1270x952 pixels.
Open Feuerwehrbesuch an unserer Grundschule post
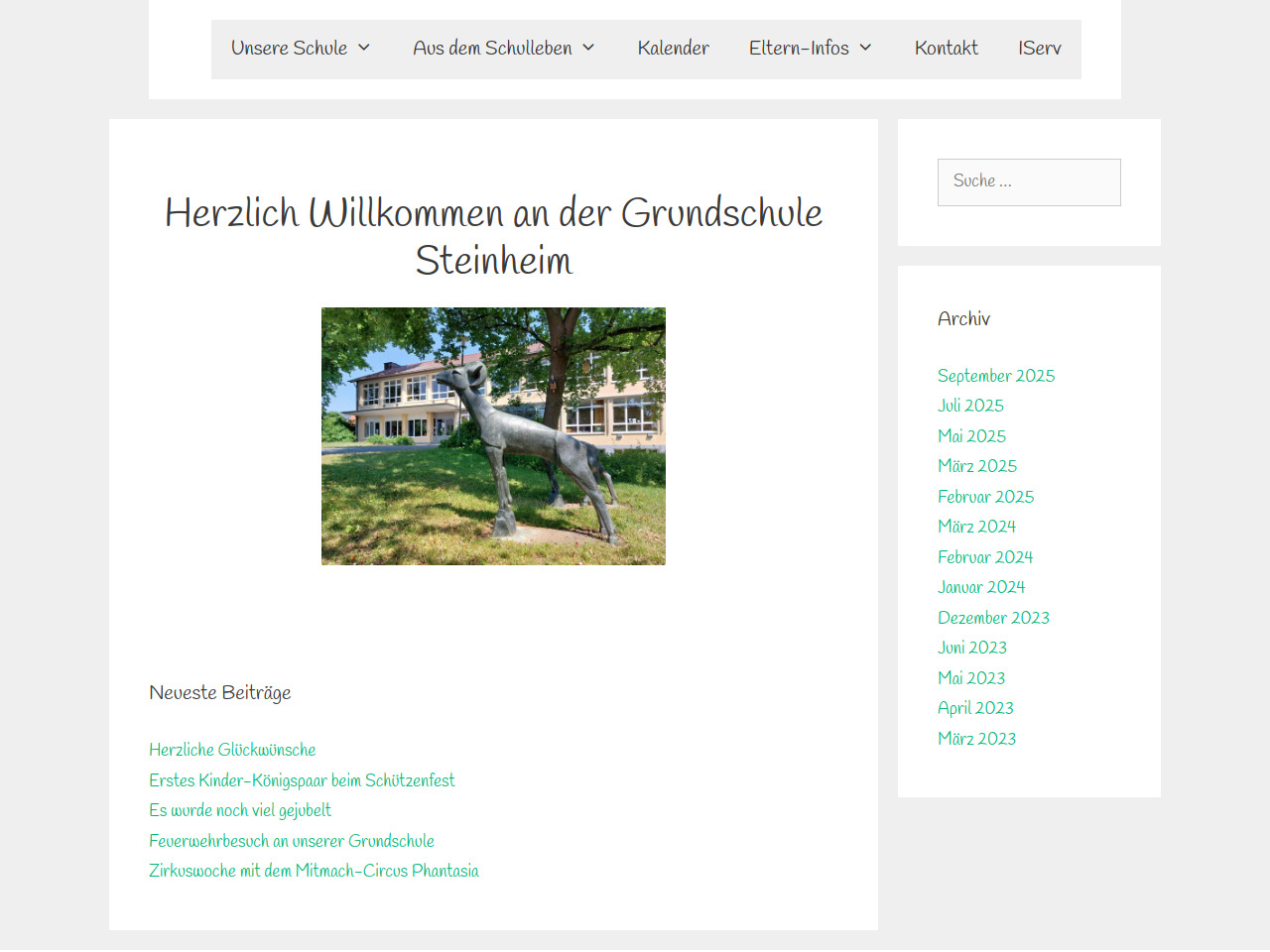point(292,841)
